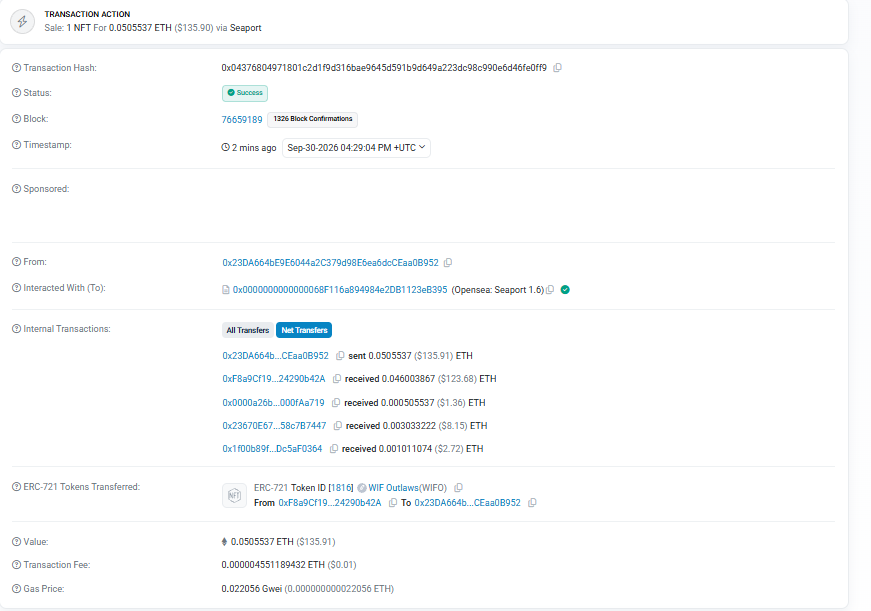Open the Seaport 1.6 contract address link

point(339,290)
